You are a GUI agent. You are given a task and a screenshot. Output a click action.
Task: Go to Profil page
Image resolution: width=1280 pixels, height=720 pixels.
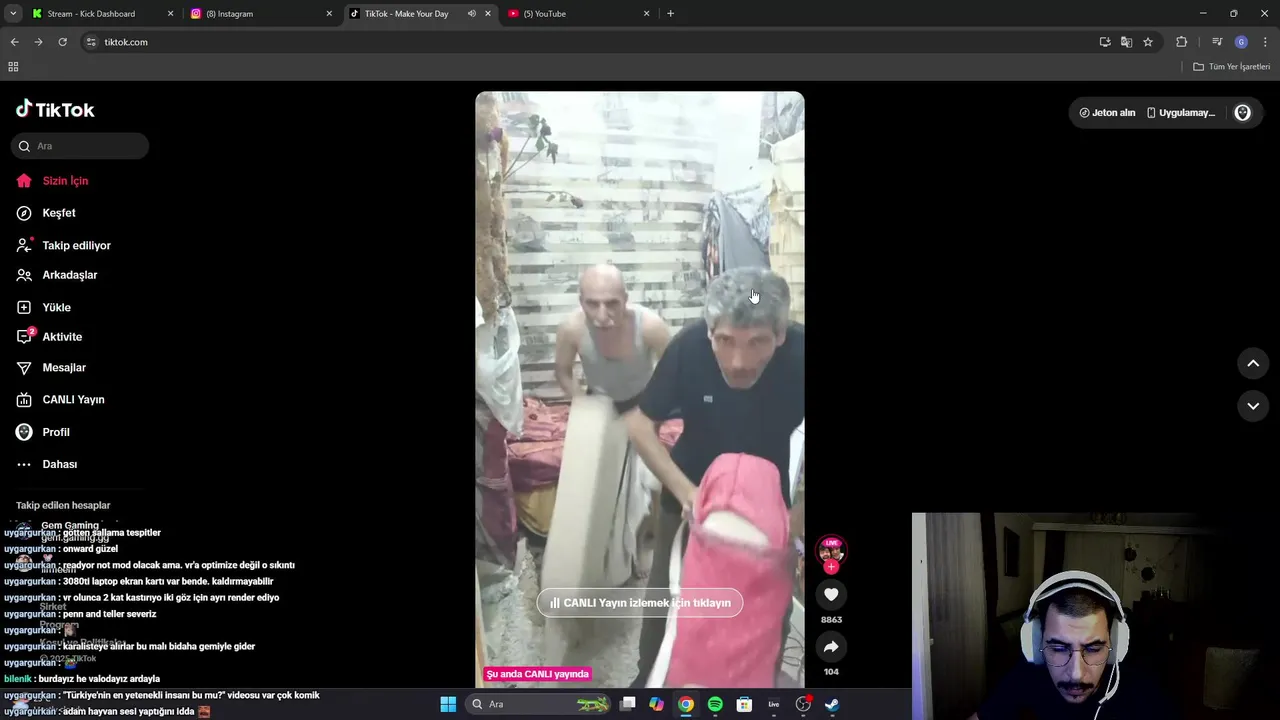point(43,432)
